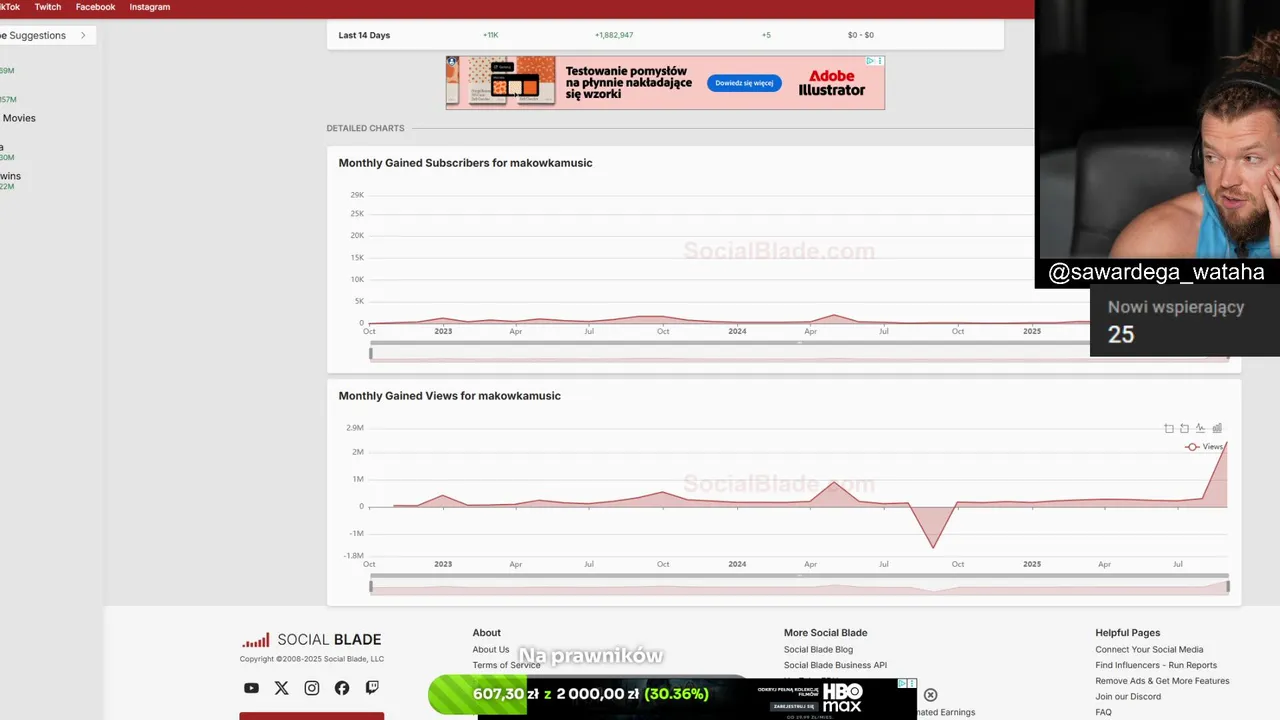Click 'Last 14 Days' row label

(x=364, y=35)
